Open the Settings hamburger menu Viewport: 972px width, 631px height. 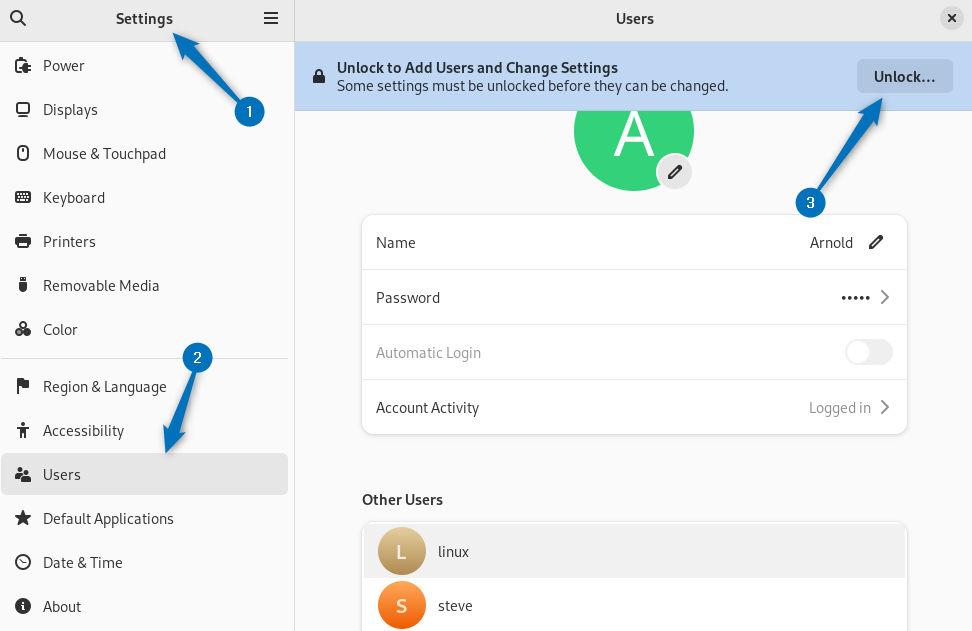pyautogui.click(x=271, y=18)
